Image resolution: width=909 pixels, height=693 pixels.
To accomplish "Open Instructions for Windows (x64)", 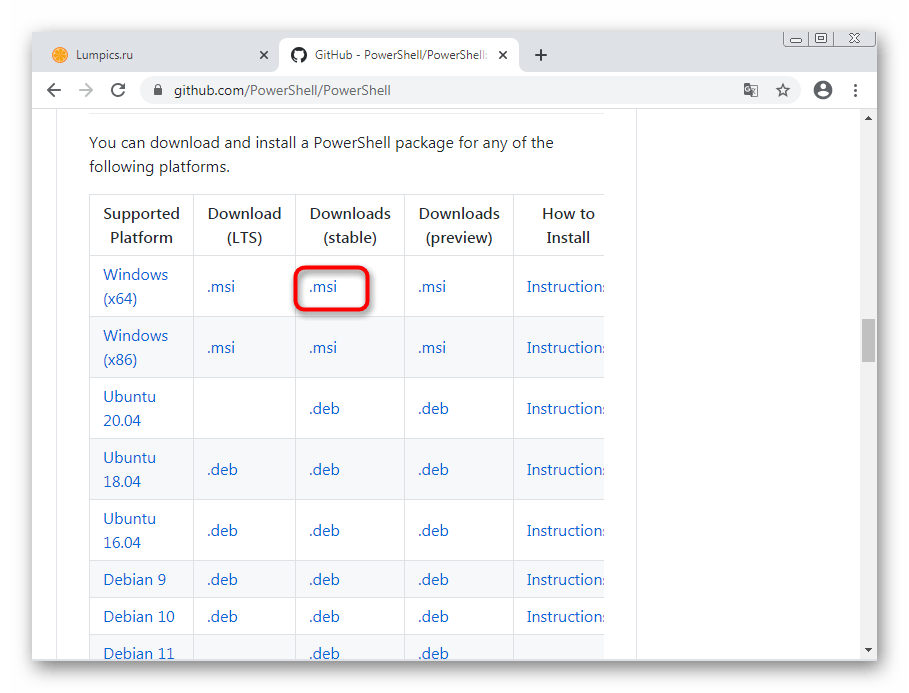I will (x=565, y=287).
